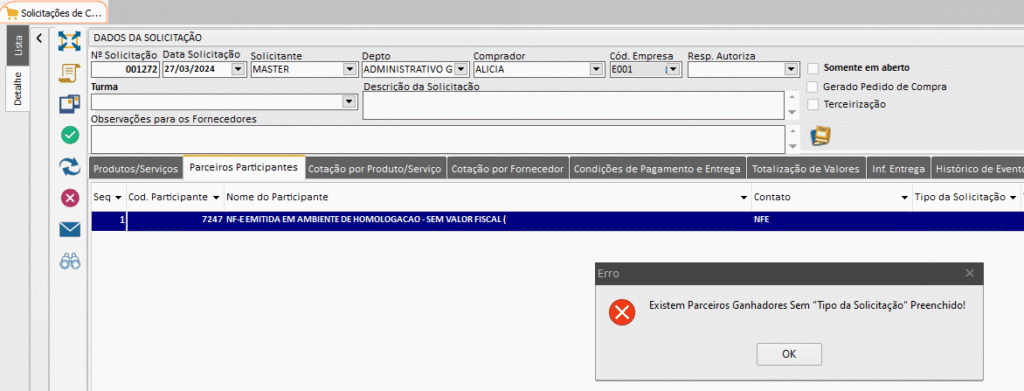Enable the Somente em aberto checkbox
This screenshot has height=391, width=1024.
point(813,68)
